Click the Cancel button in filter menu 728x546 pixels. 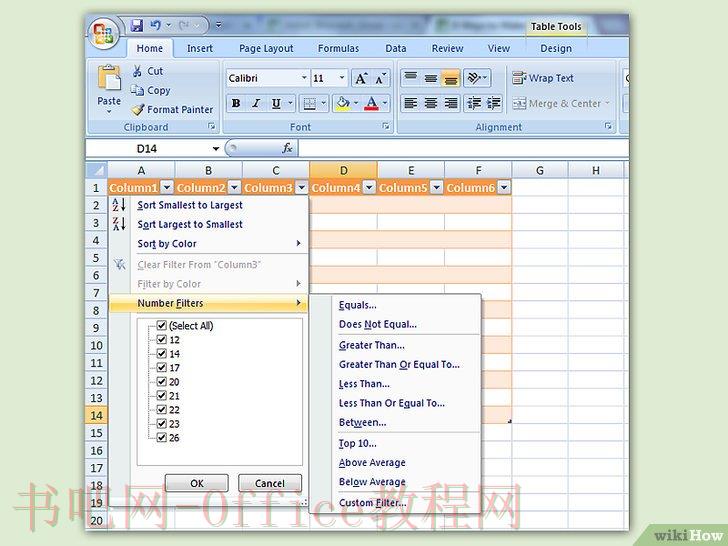270,483
